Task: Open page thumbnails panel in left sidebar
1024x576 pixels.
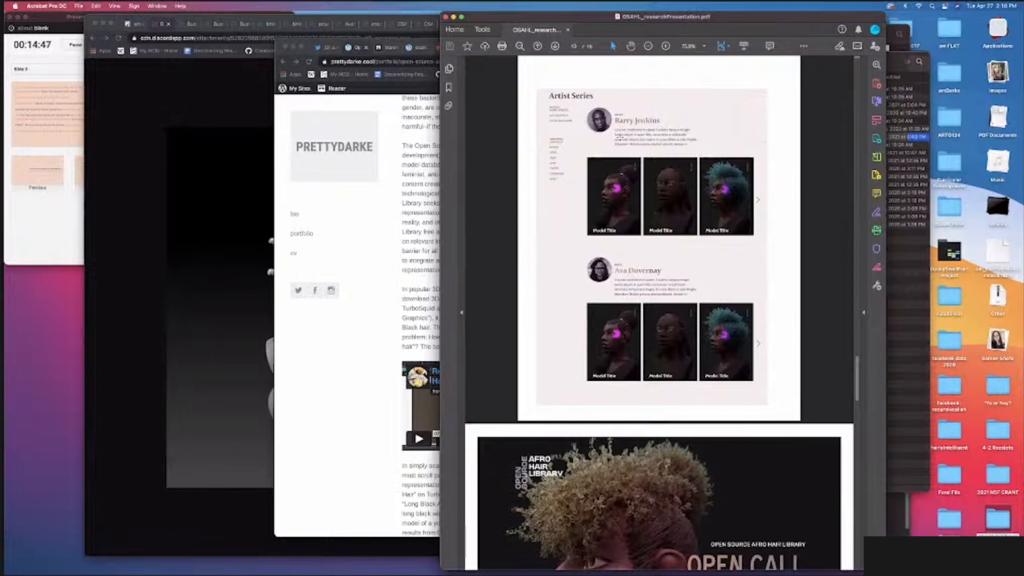Action: pyautogui.click(x=449, y=69)
